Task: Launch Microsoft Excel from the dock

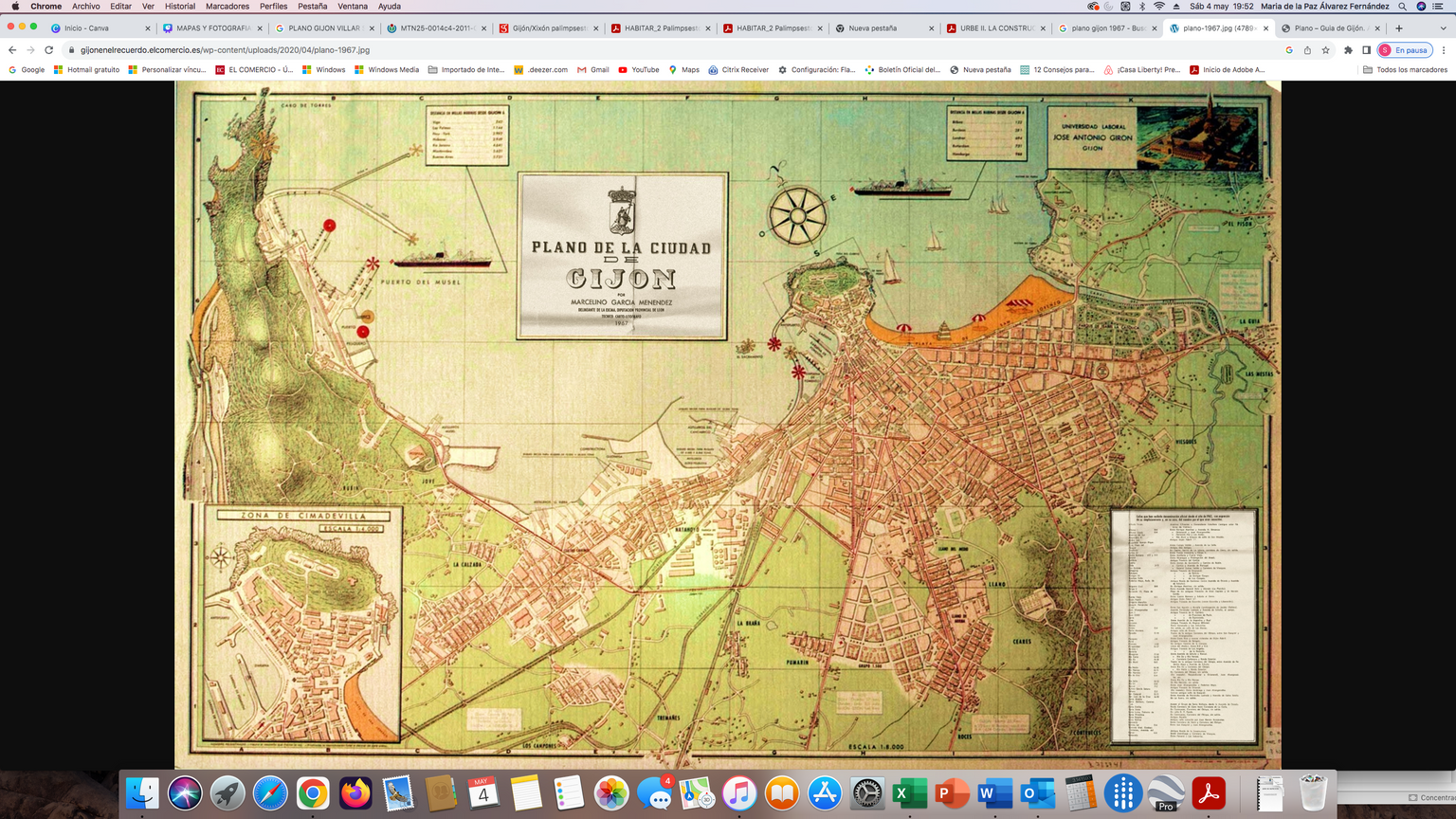Action: click(x=909, y=793)
